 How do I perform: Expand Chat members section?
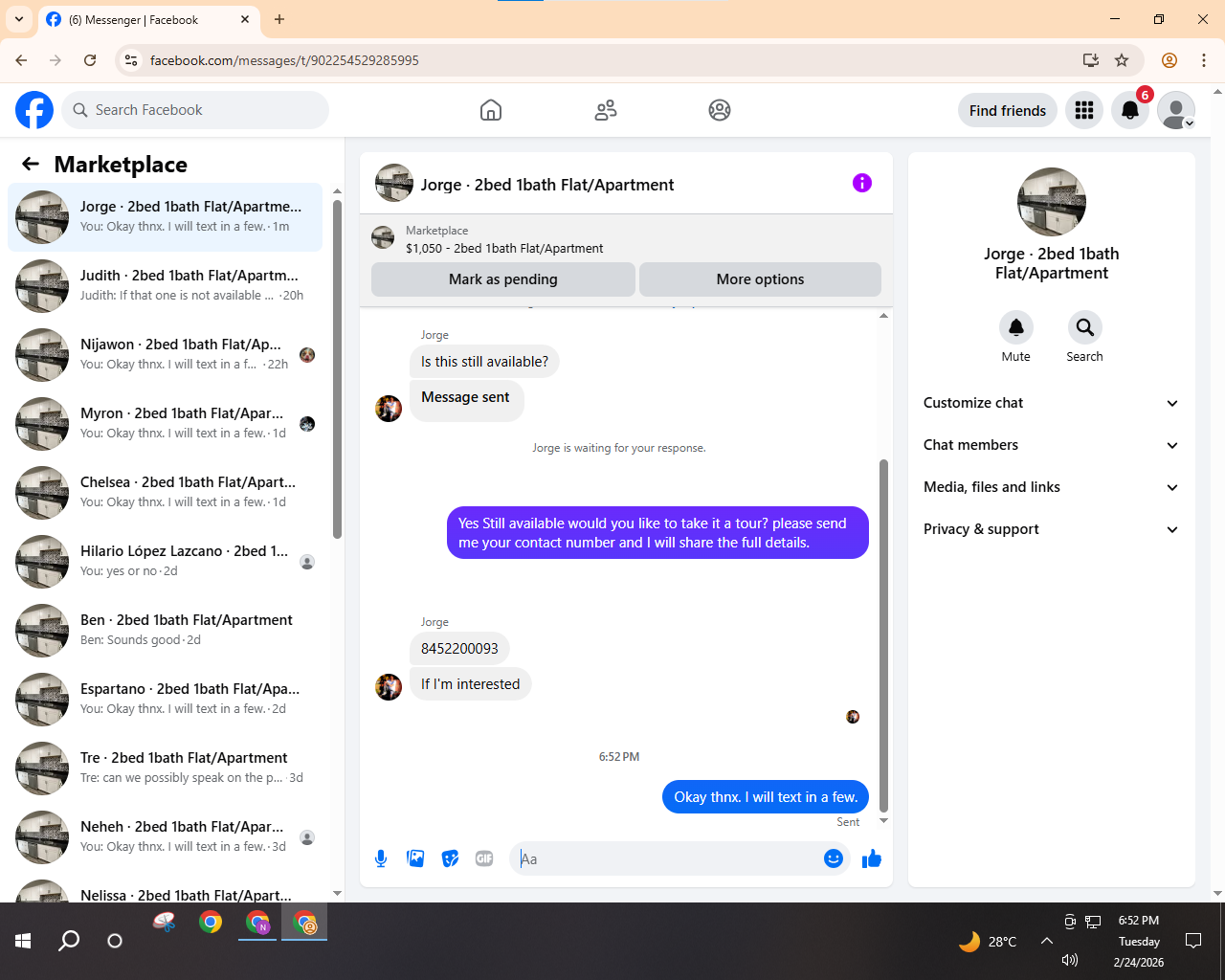1051,445
